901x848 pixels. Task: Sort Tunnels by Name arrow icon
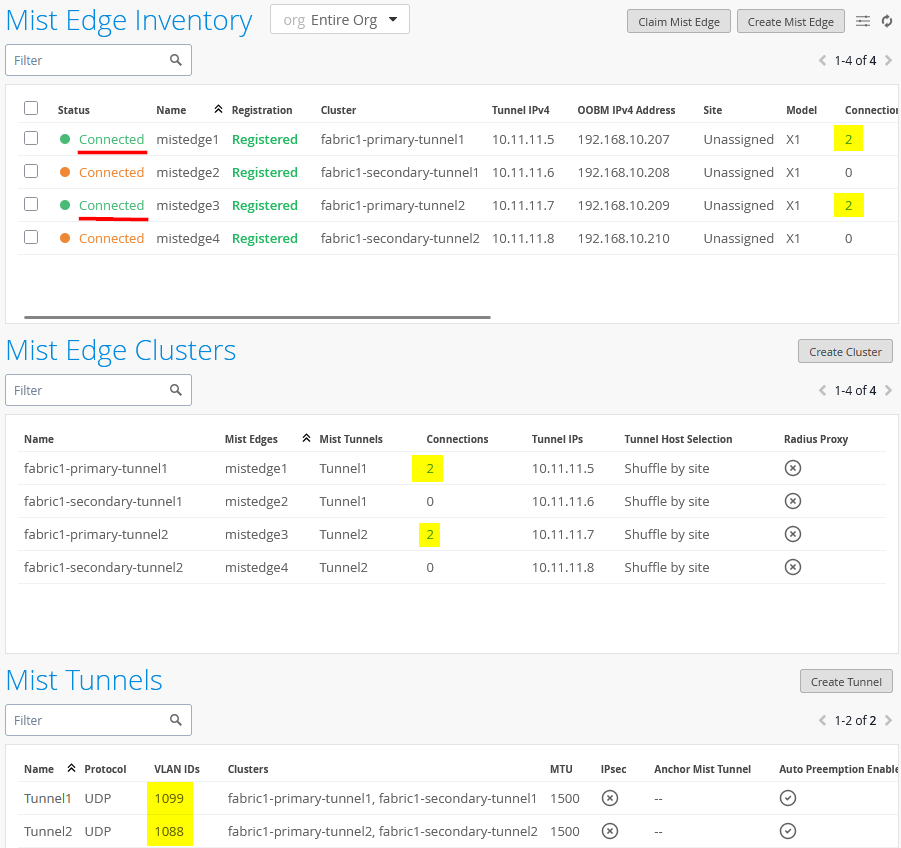71,768
